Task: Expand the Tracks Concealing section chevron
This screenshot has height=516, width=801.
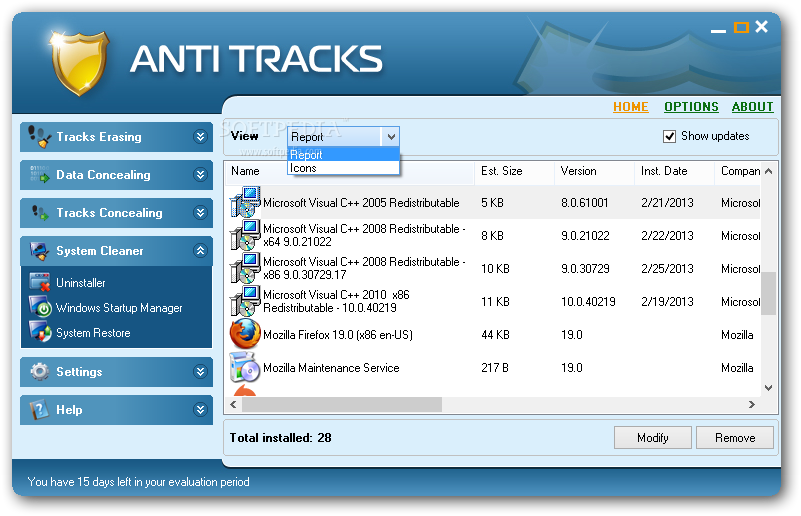Action: click(x=200, y=213)
